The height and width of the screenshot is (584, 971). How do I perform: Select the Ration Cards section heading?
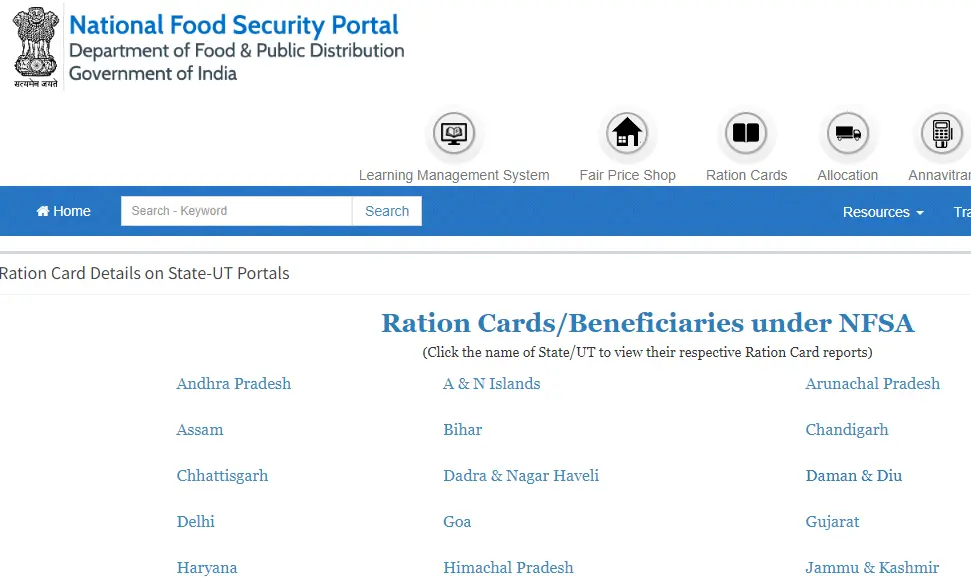pos(648,323)
